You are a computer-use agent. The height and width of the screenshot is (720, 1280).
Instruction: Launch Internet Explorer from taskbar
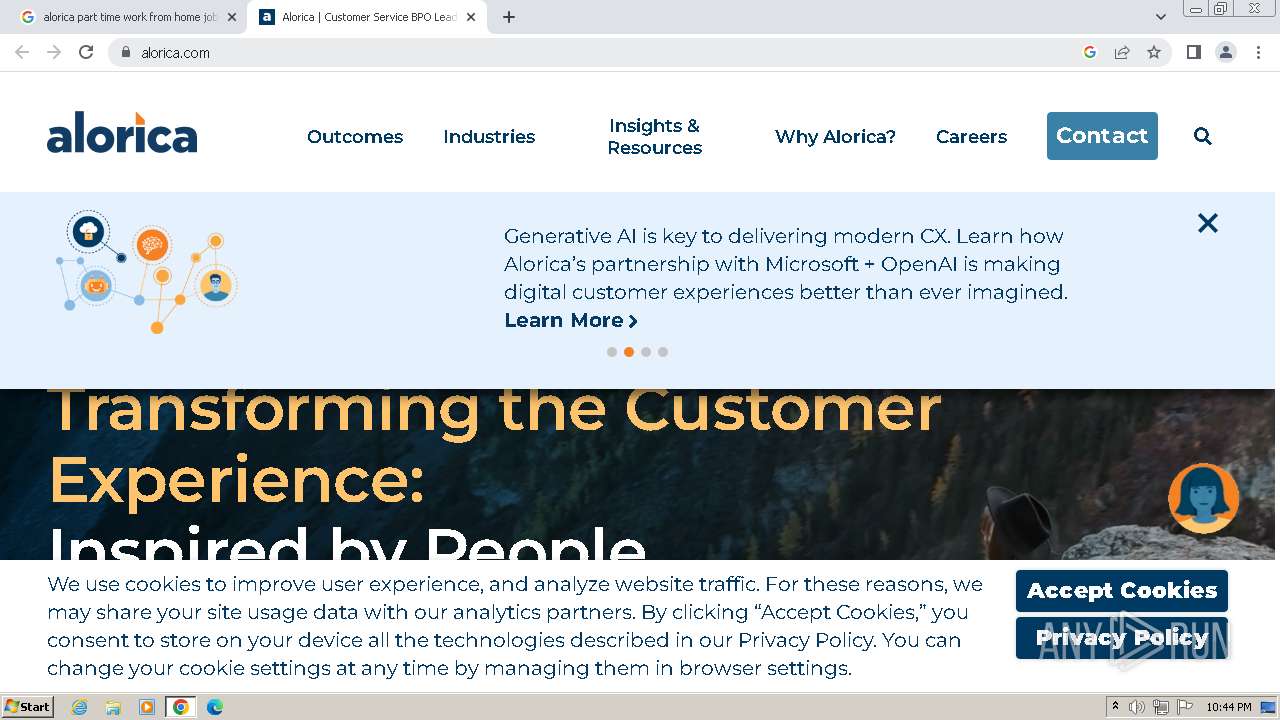pyautogui.click(x=79, y=707)
